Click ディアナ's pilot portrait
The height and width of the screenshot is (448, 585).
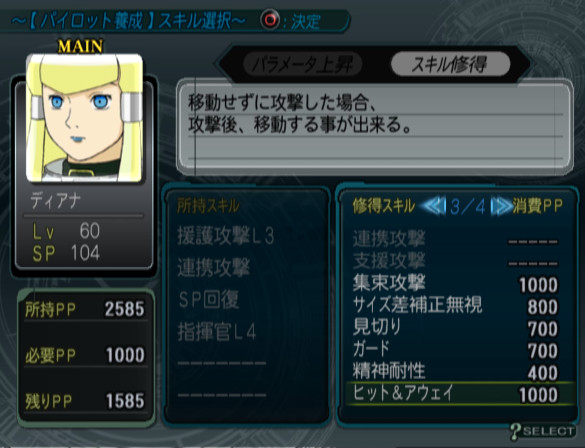84,118
